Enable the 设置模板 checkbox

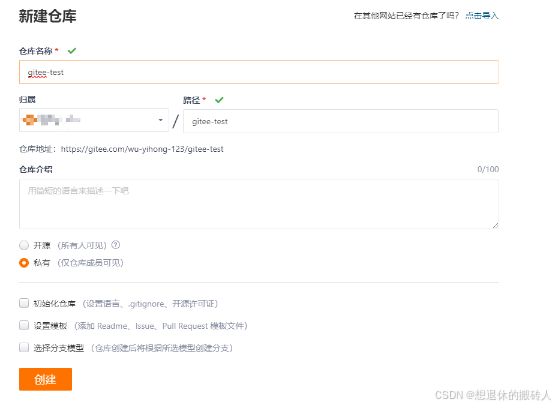[24, 325]
